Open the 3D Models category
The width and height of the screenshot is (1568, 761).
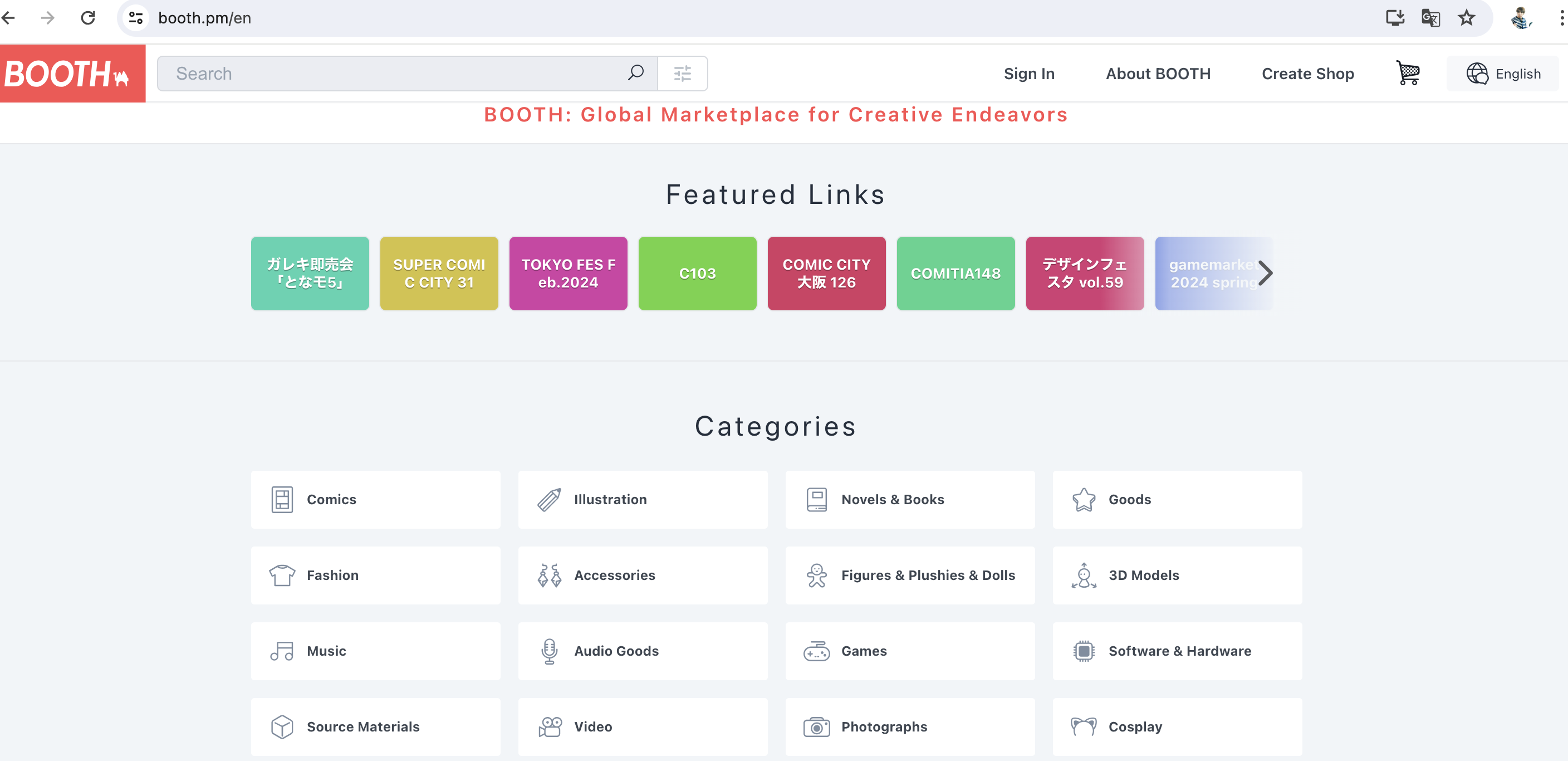pyautogui.click(x=1177, y=575)
